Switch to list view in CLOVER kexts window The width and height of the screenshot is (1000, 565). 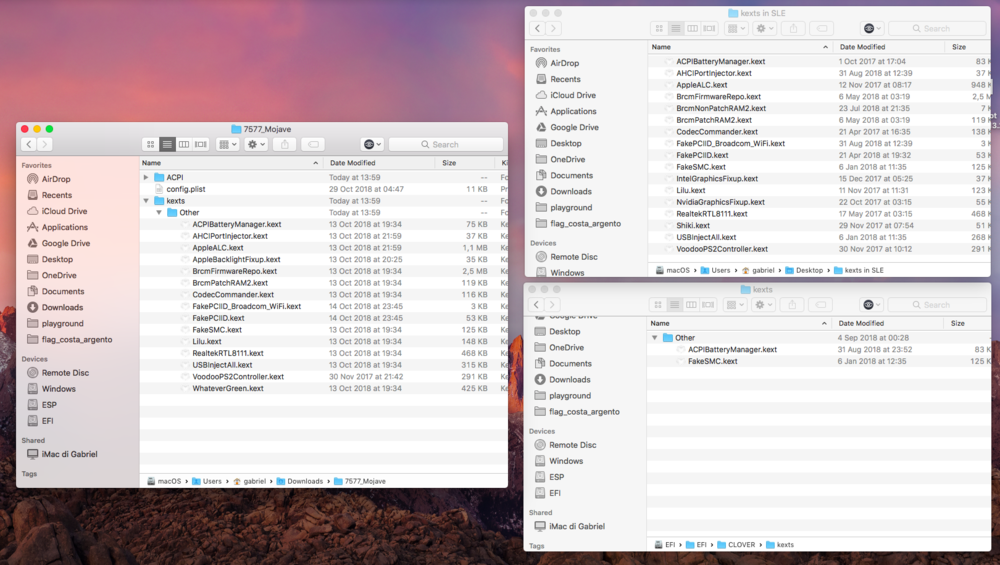675,305
